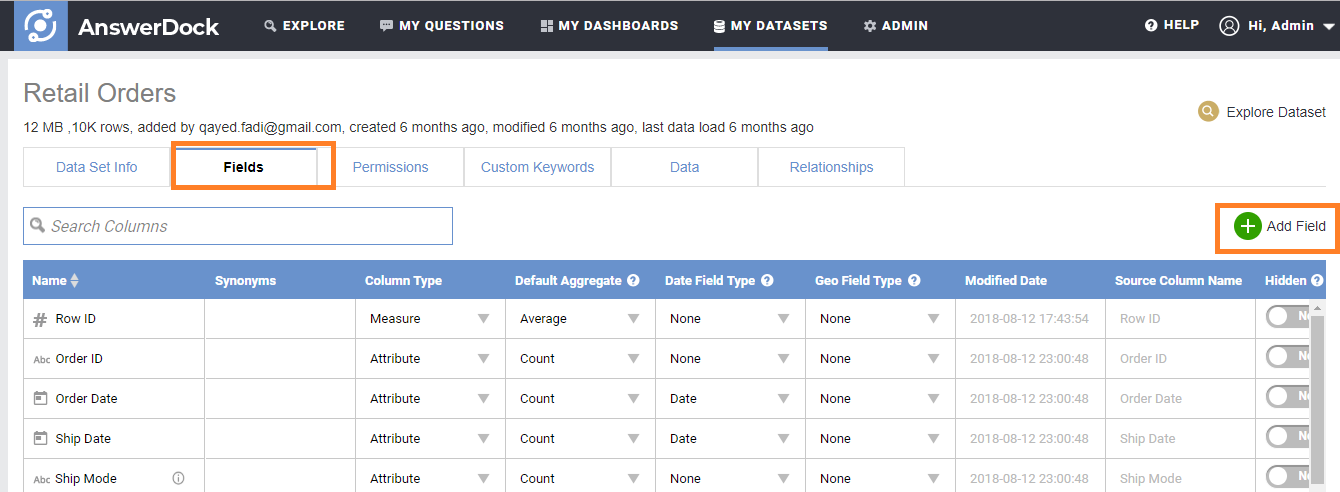Expand the Hi, Admin user menu arrow

1329,27
